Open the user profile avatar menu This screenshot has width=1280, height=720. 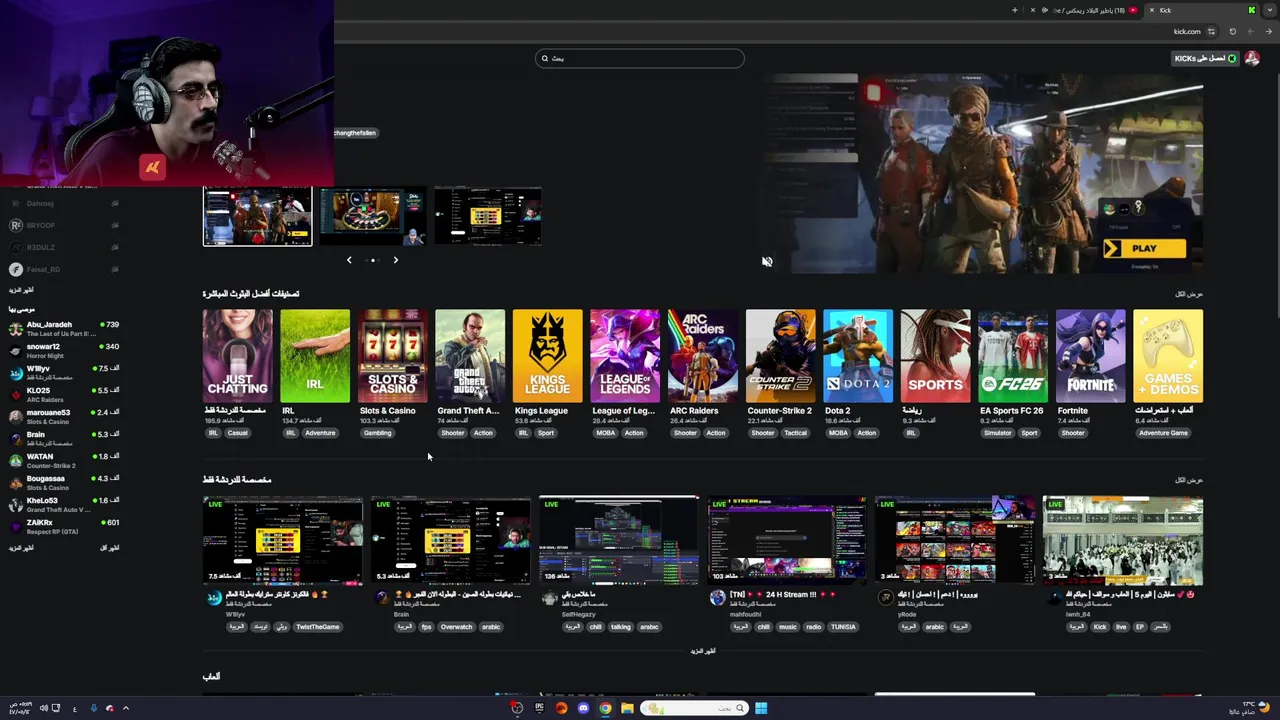[x=1252, y=58]
